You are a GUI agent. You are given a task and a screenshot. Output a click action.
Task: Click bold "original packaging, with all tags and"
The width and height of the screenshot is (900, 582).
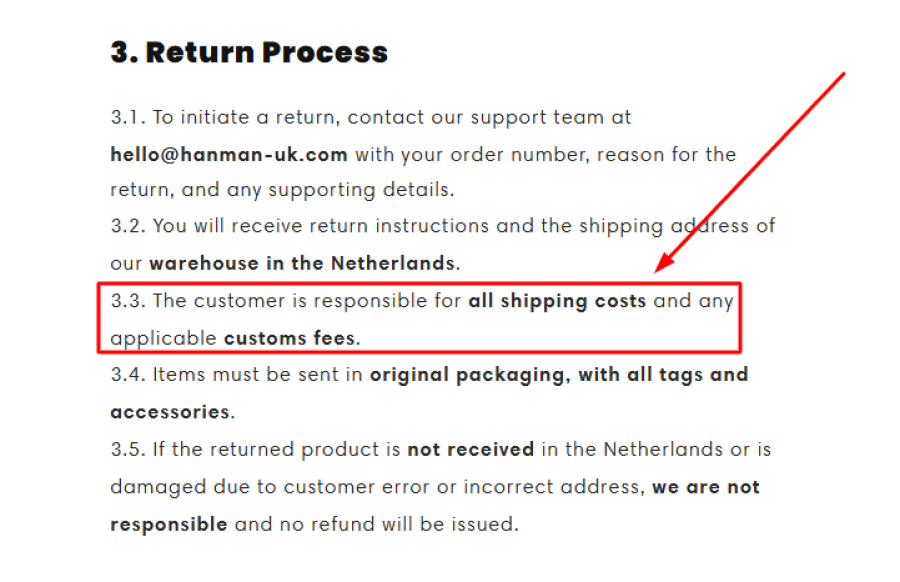click(x=559, y=375)
